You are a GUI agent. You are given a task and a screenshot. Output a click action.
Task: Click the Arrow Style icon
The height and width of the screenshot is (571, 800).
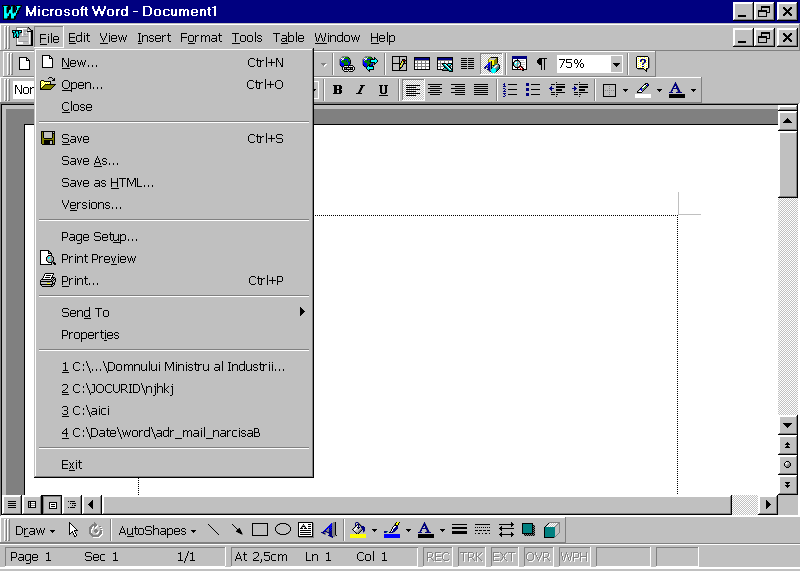(x=506, y=530)
